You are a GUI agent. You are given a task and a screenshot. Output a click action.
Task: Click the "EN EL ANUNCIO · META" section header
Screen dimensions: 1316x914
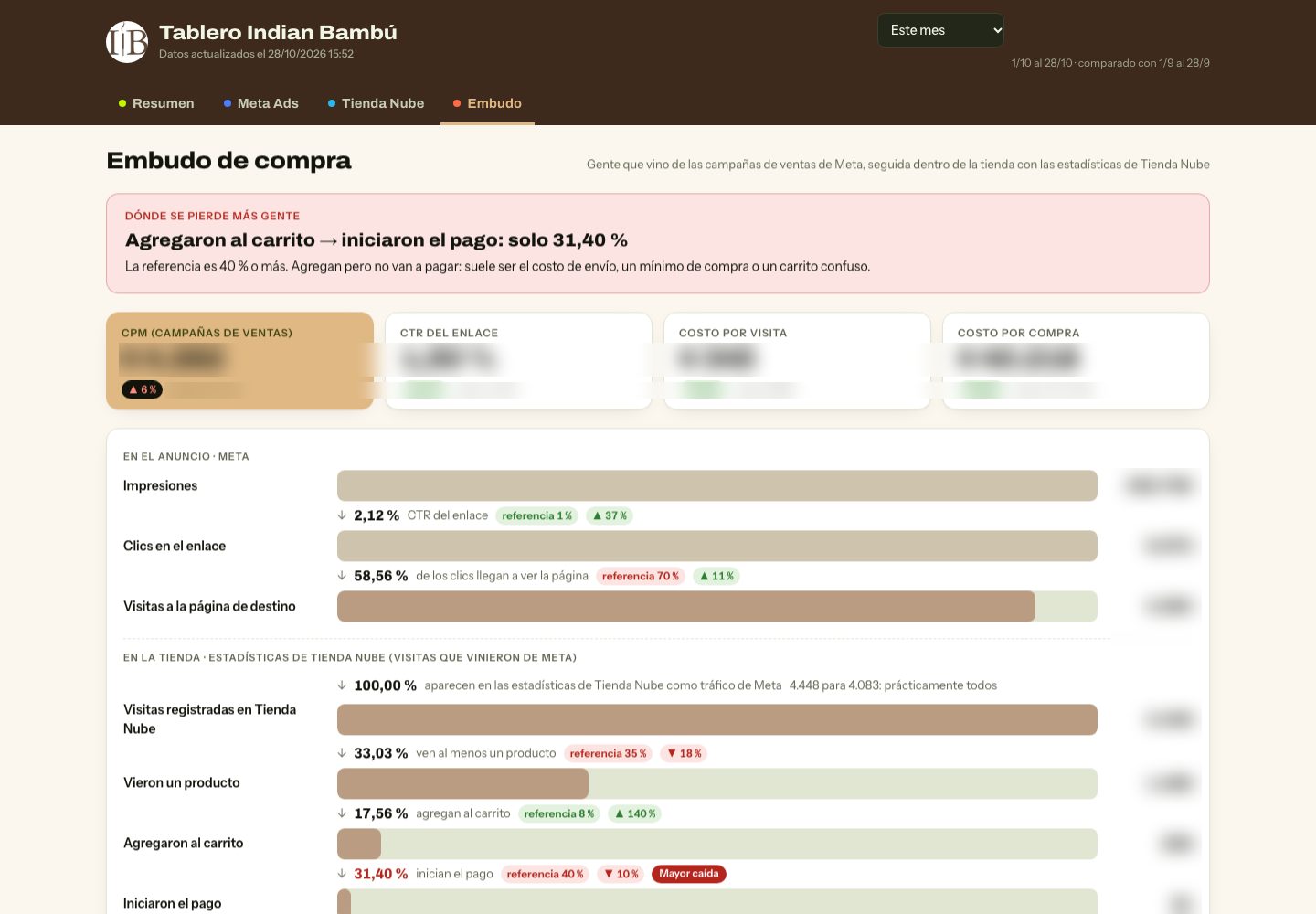[186, 456]
